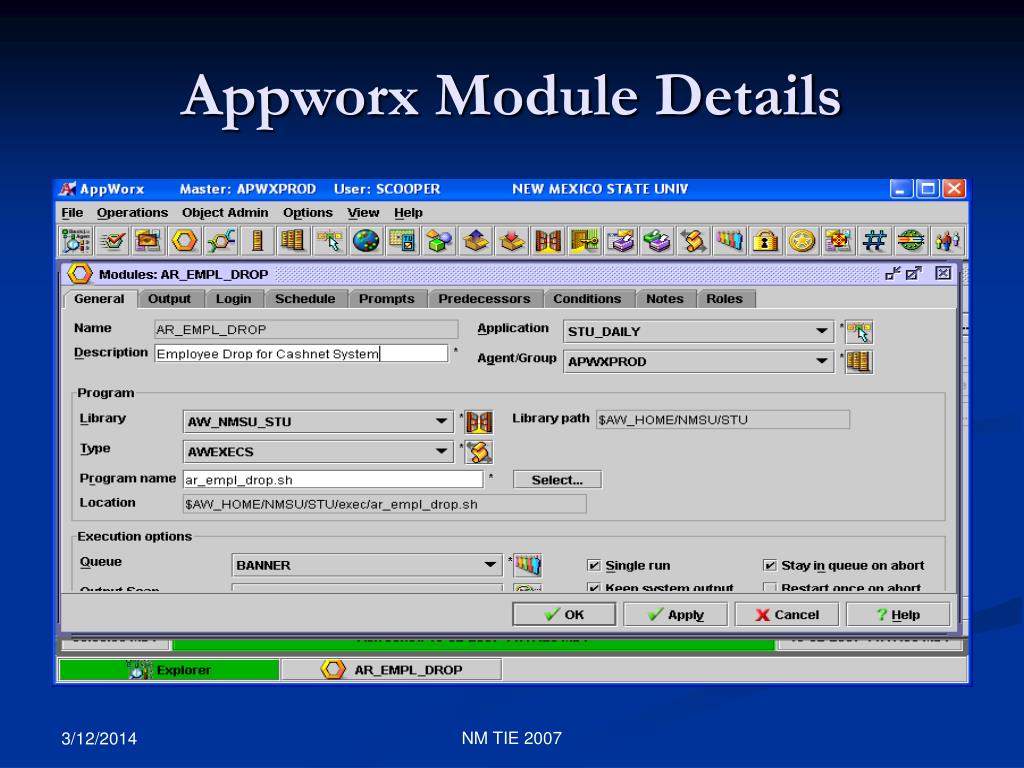Click the hash symbol toolbar icon
Image resolution: width=1024 pixels, height=768 pixels.
[x=874, y=241]
